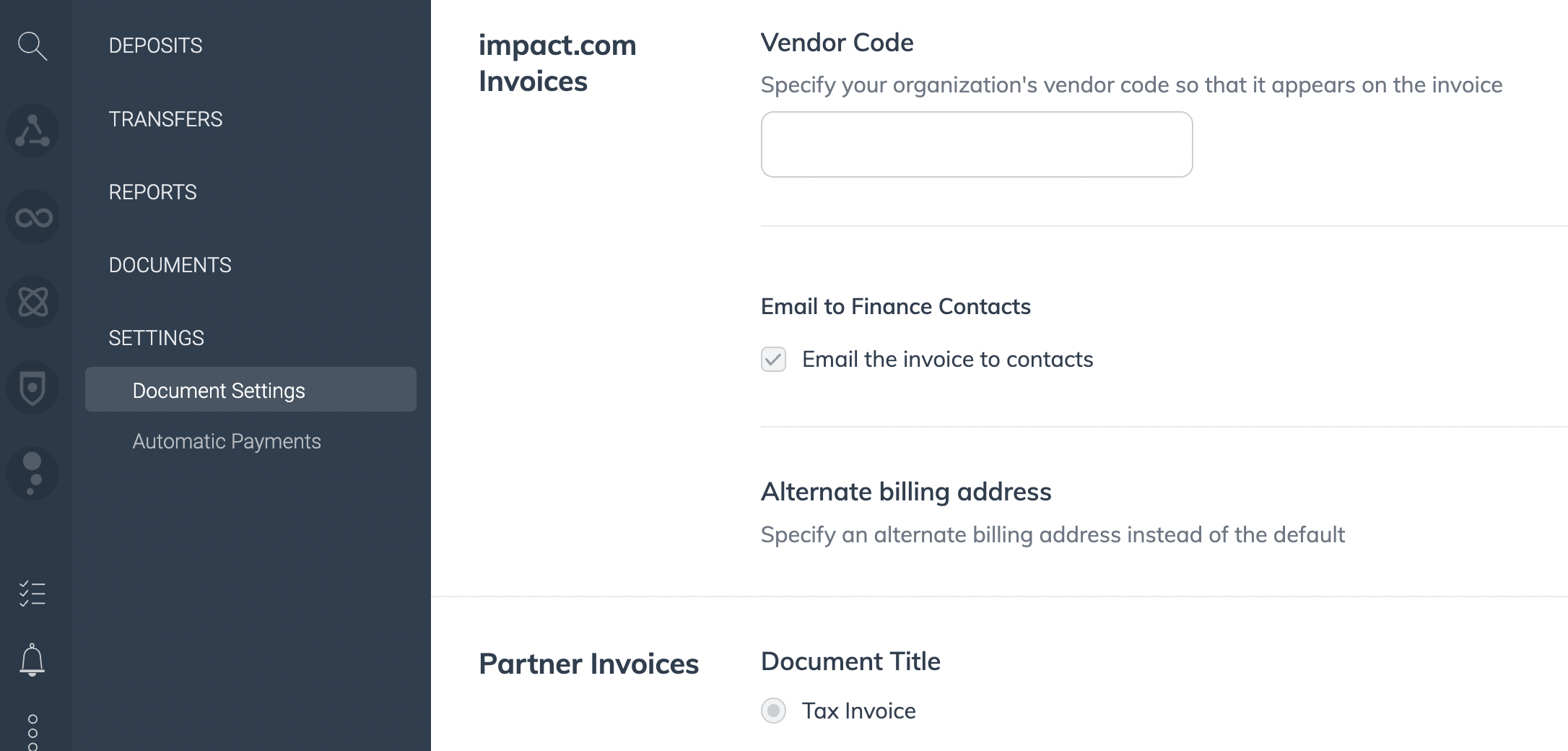The height and width of the screenshot is (751, 1568).
Task: Click the Vendor Code input field
Action: click(976, 144)
